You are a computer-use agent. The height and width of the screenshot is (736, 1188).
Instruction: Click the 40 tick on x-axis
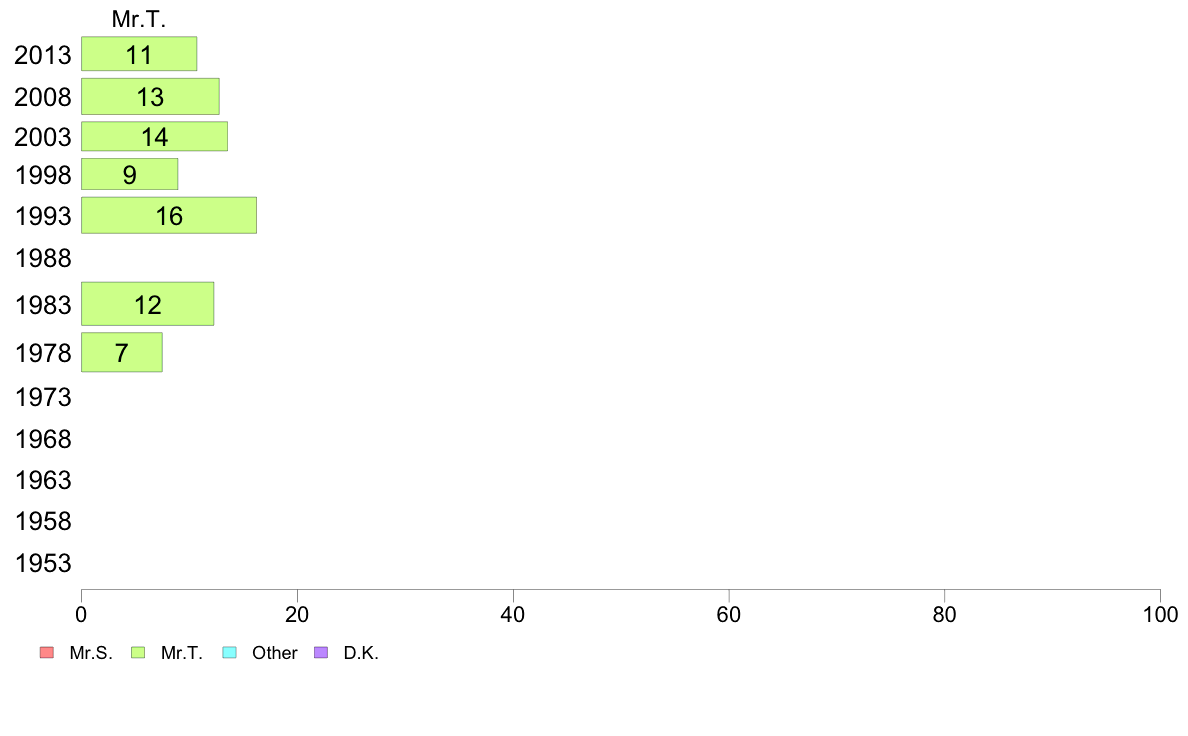(513, 614)
